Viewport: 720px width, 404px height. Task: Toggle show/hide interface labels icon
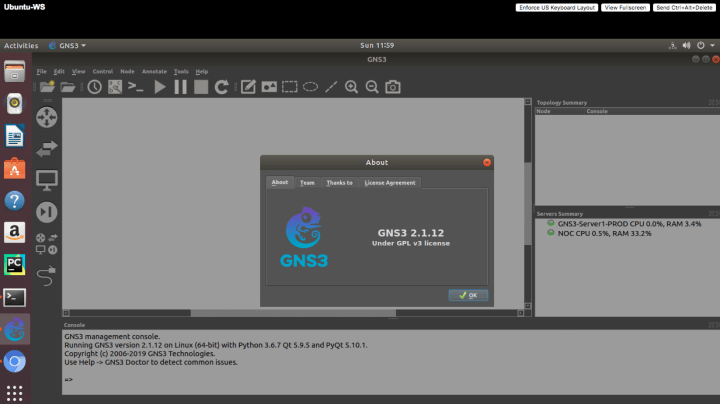pos(115,87)
